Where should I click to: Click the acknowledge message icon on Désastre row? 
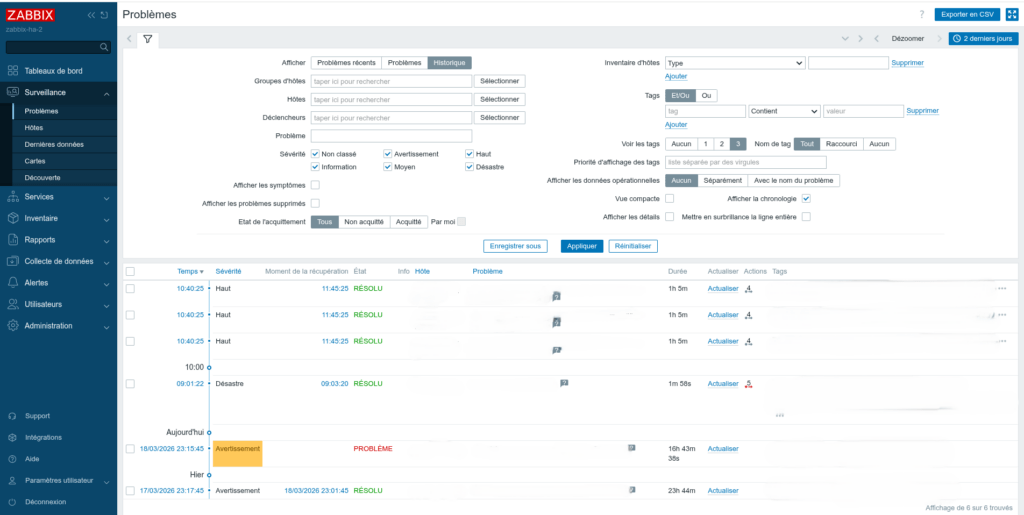564,383
